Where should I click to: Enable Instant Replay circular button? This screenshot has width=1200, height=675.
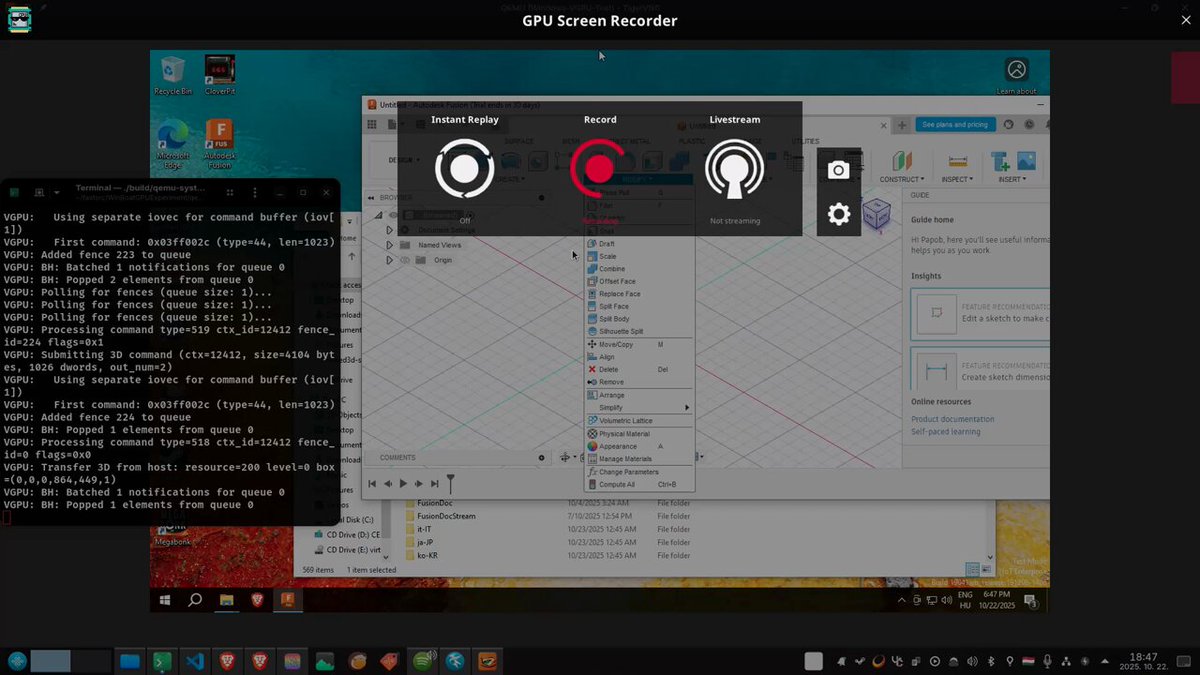(x=465, y=168)
